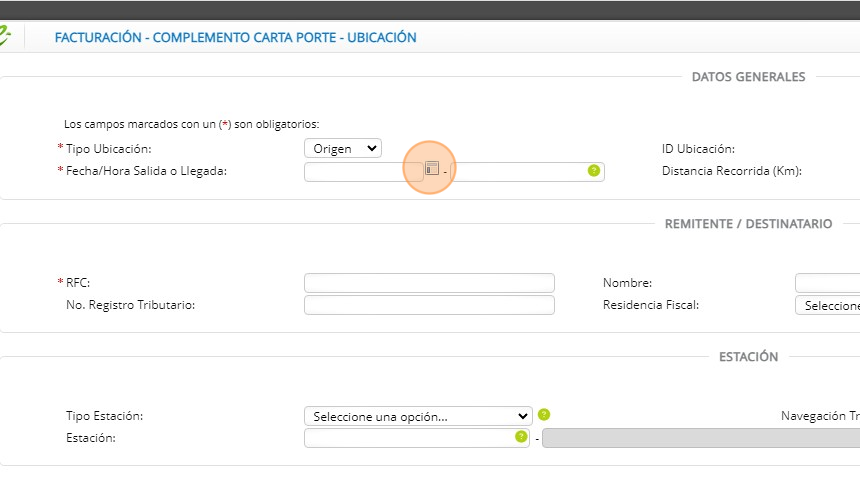Image resolution: width=860 pixels, height=480 pixels.
Task: Click the green logo icon in the header
Action: pos(4,37)
